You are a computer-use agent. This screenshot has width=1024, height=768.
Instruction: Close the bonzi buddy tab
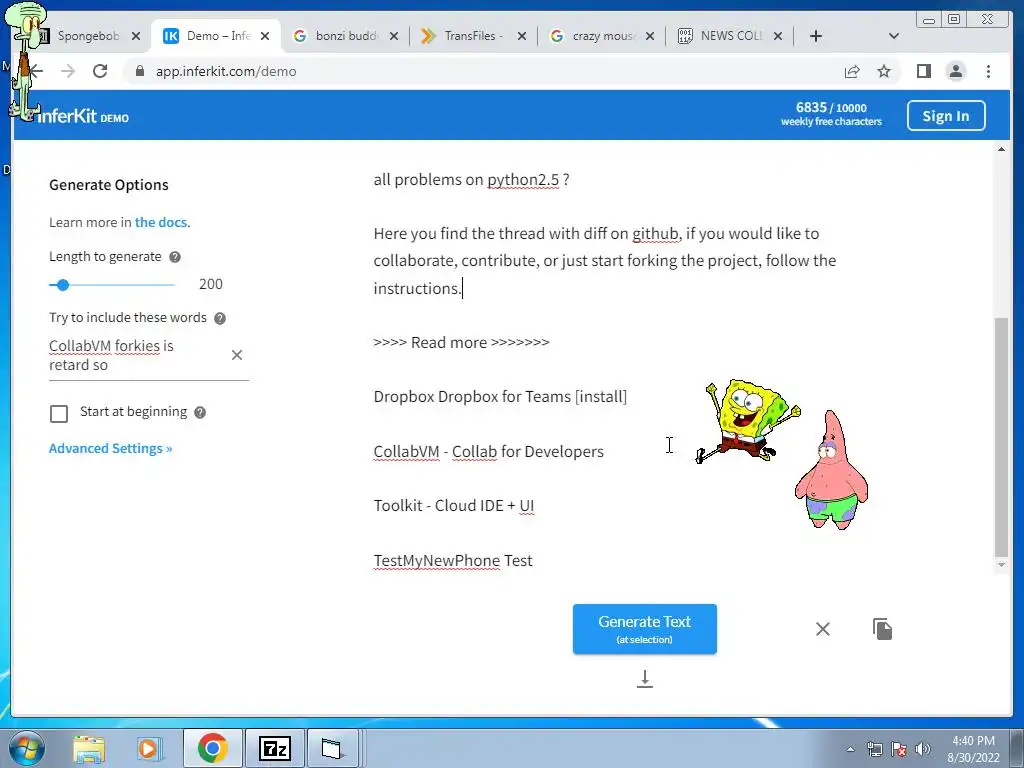pyautogui.click(x=394, y=36)
